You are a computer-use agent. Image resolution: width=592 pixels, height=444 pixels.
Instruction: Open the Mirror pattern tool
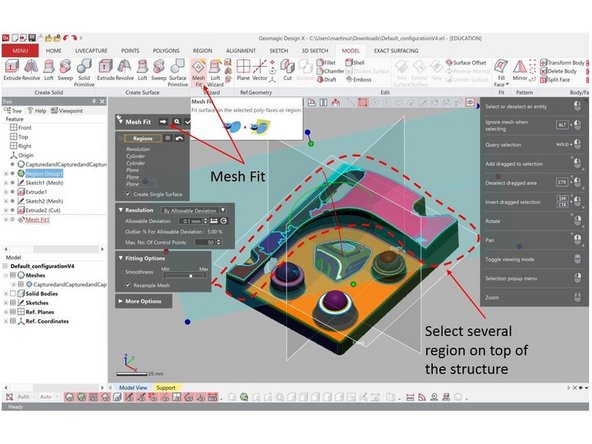point(520,70)
